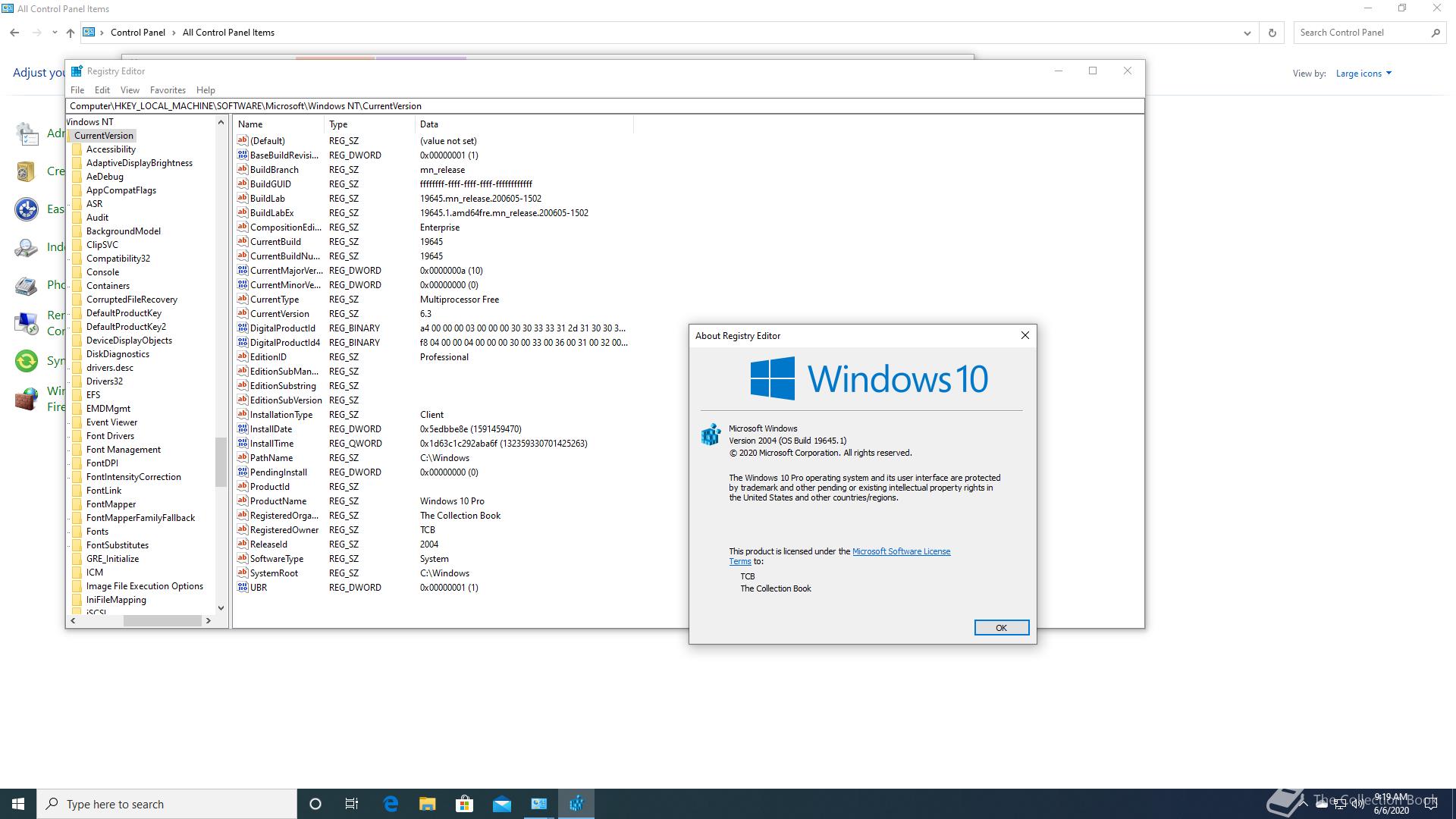Open the Windows Start menu

click(18, 804)
